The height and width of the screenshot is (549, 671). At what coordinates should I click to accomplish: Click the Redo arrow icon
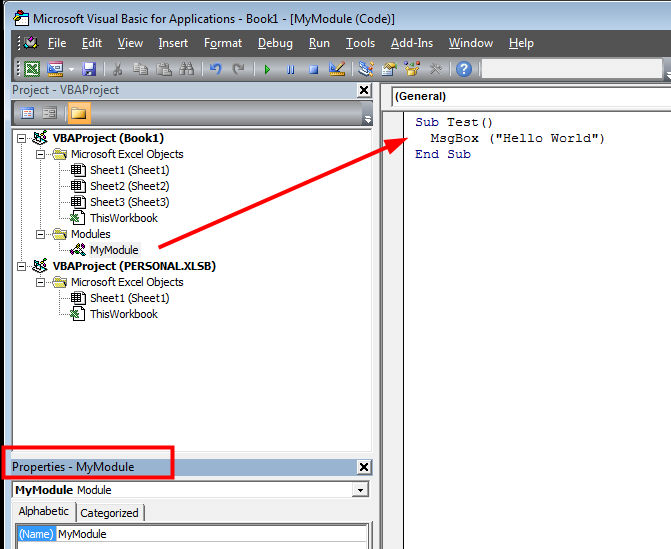click(238, 69)
